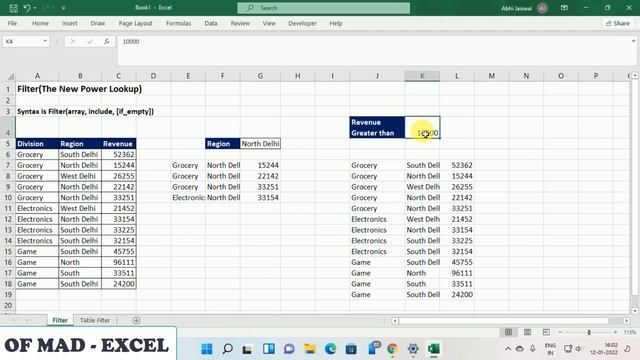Viewport: 640px width, 360px height.
Task: Switch to the Table Filter sheet tab
Action: pyautogui.click(x=95, y=320)
